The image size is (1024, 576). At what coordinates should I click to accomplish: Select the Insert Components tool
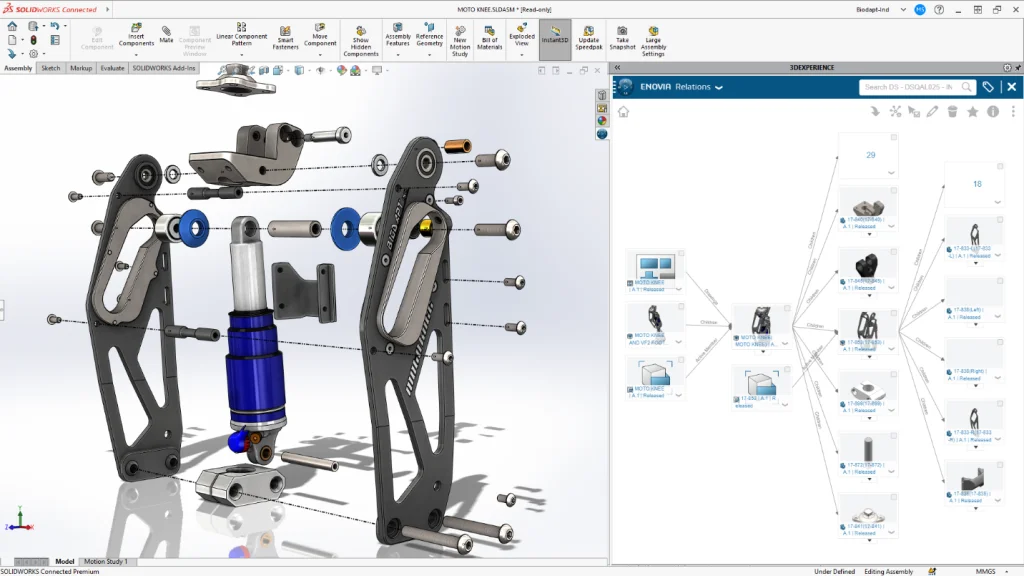(x=136, y=36)
